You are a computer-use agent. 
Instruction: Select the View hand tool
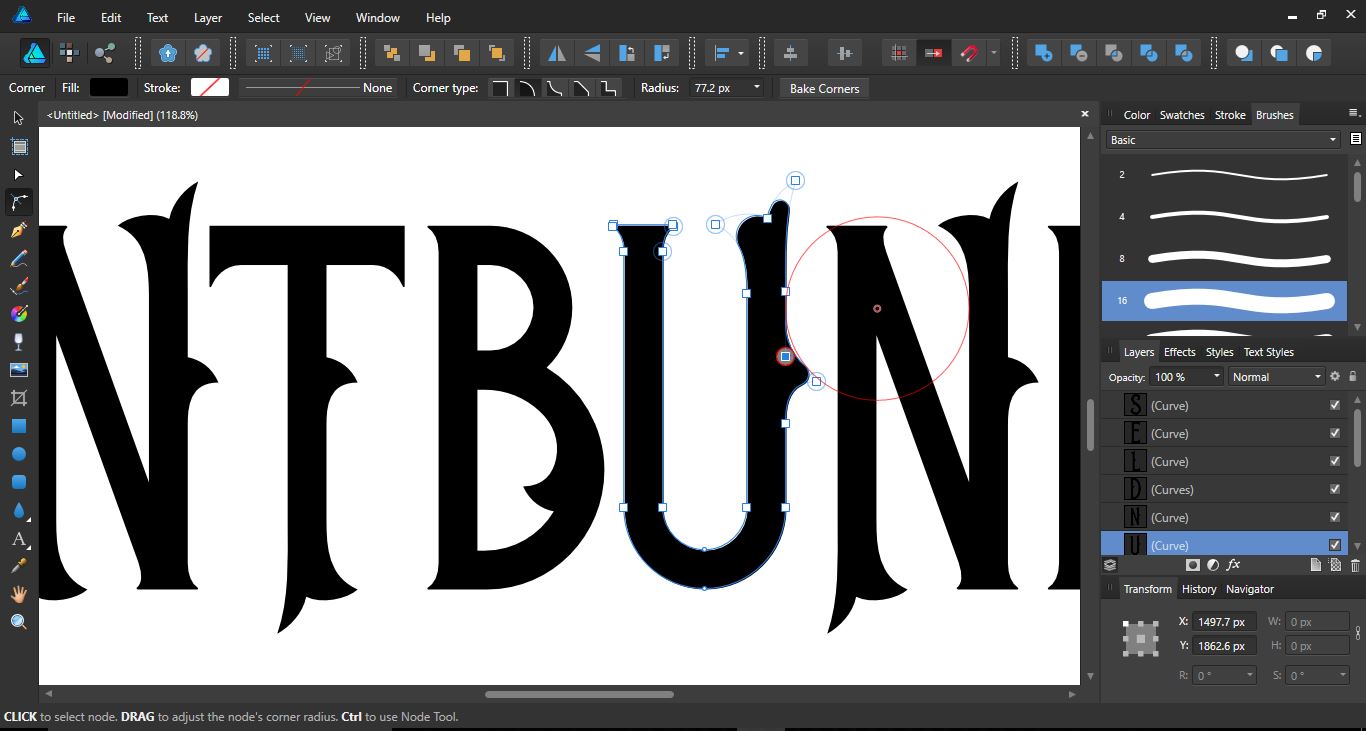pos(18,594)
